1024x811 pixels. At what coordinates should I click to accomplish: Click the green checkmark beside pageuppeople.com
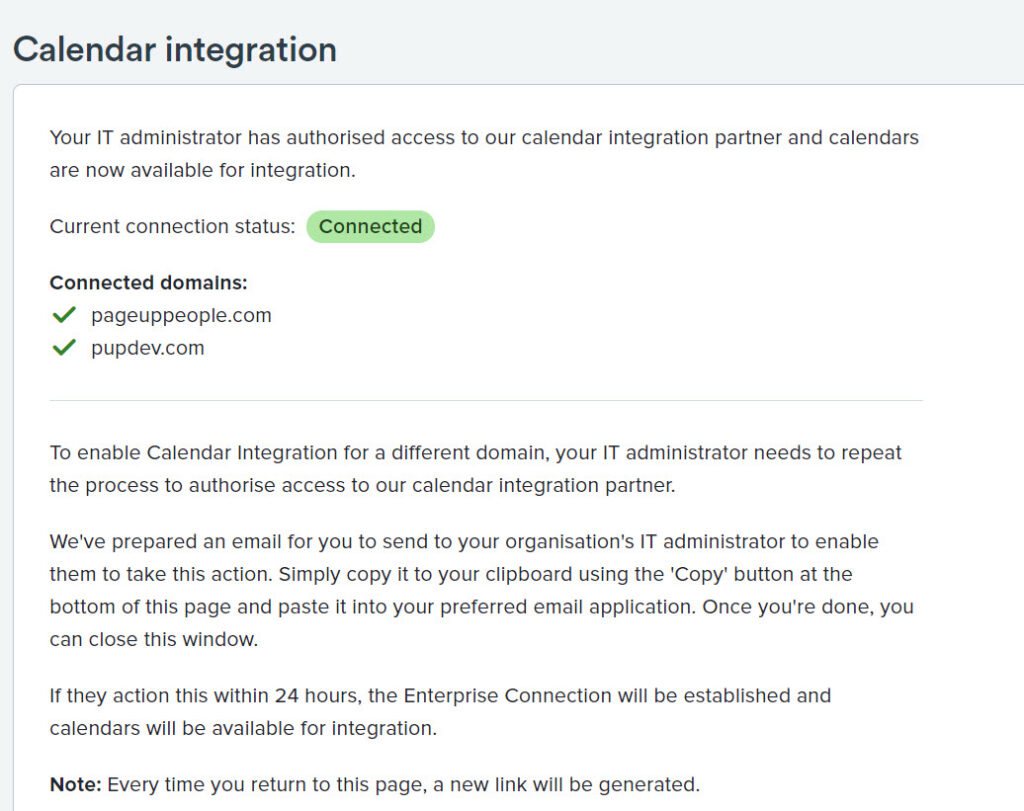point(64,316)
